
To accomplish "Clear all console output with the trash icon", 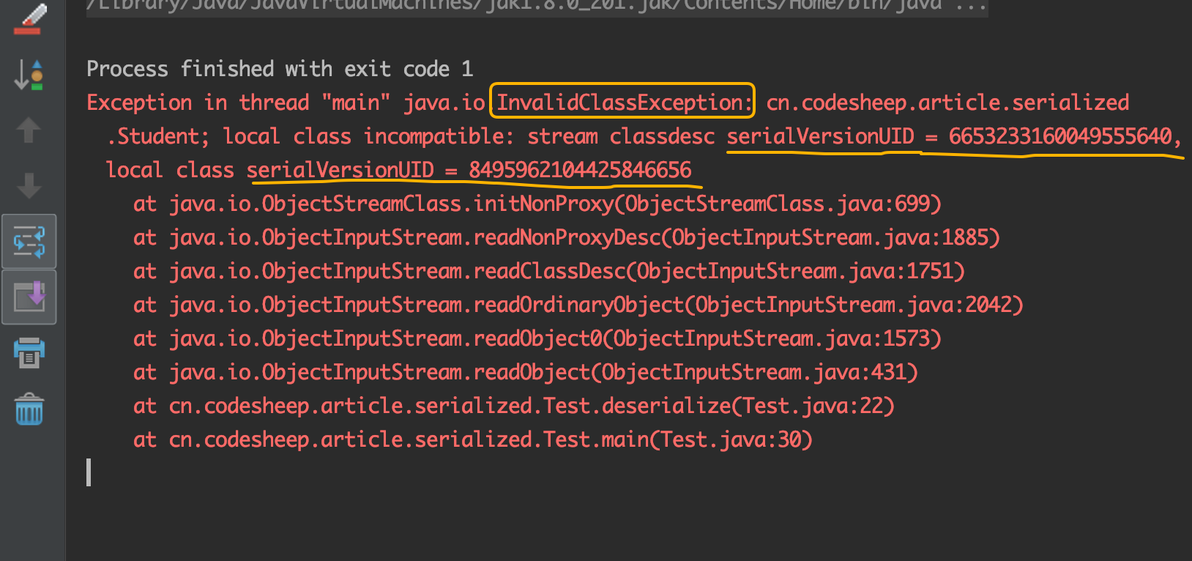I will [29, 409].
